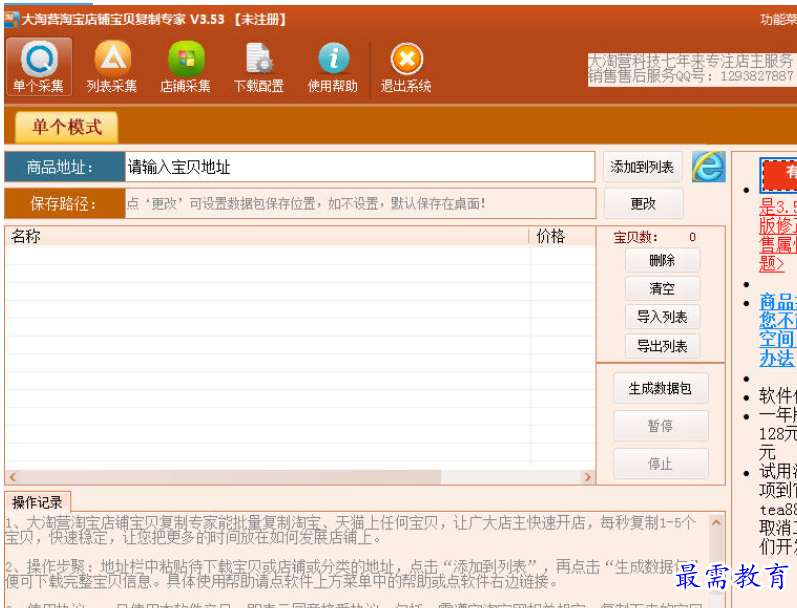Image resolution: width=797 pixels, height=608 pixels.
Task: Open the 操作记录 tab
Action: [x=37, y=502]
